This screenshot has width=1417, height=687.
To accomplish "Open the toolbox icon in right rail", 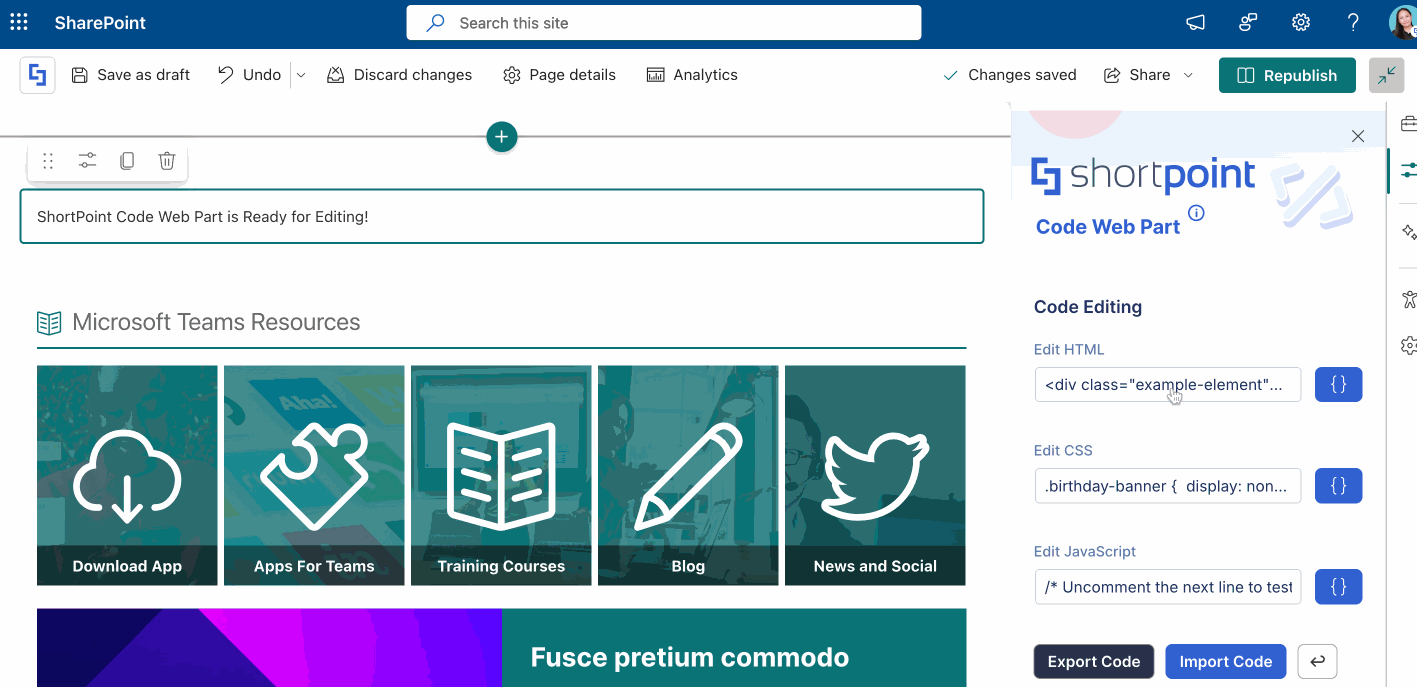I will tap(1408, 124).
